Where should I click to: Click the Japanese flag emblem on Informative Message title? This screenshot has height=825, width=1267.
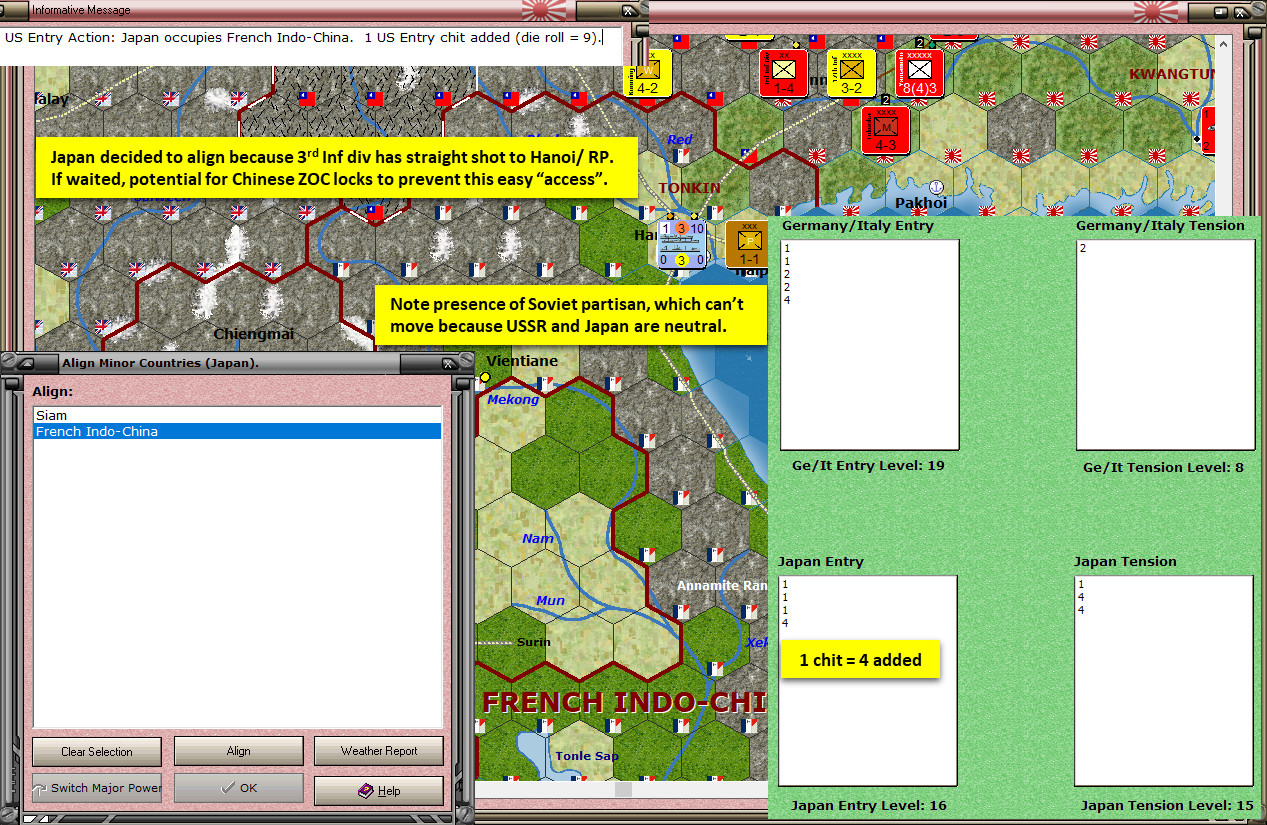pos(546,10)
